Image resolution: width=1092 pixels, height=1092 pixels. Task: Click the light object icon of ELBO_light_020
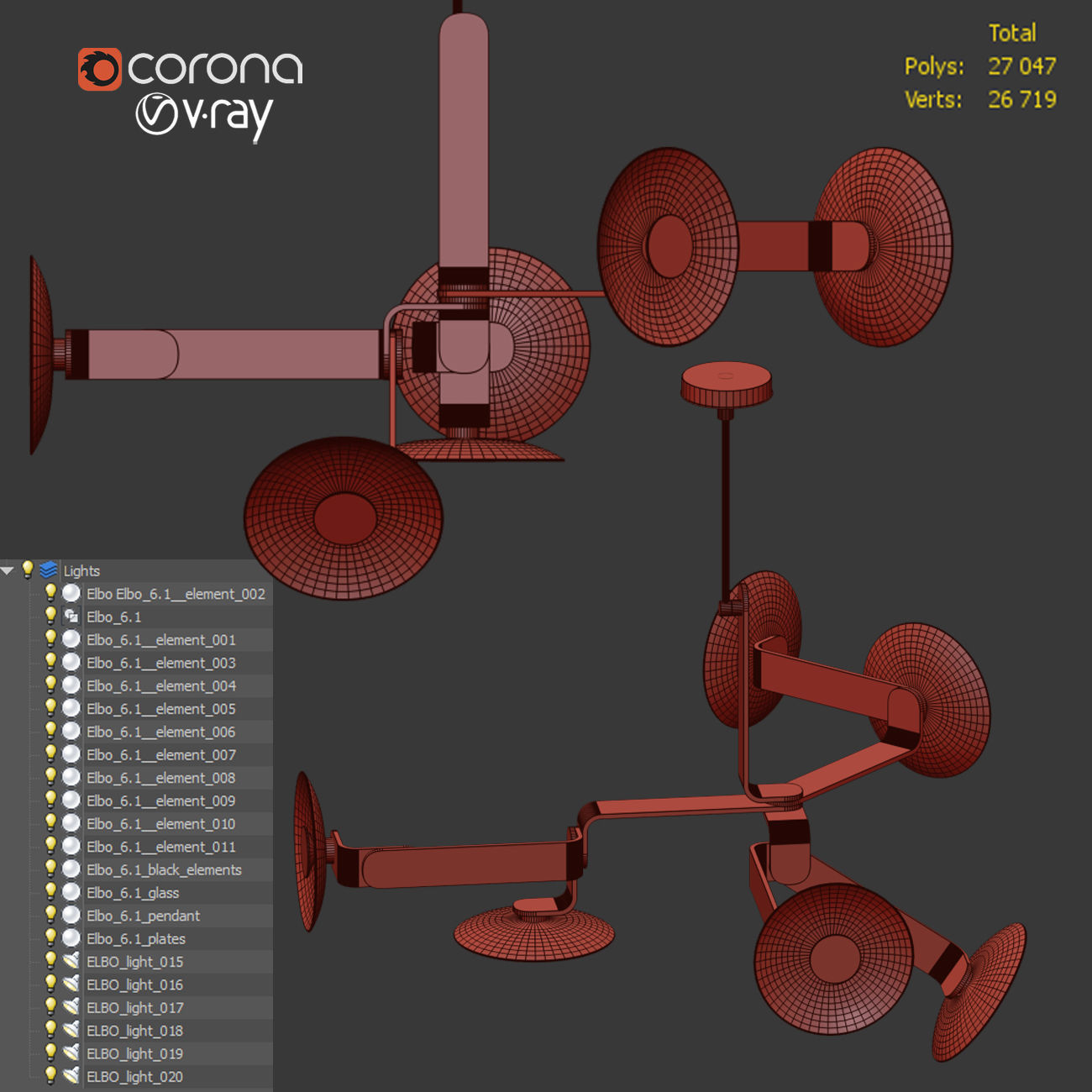pyautogui.click(x=71, y=1076)
